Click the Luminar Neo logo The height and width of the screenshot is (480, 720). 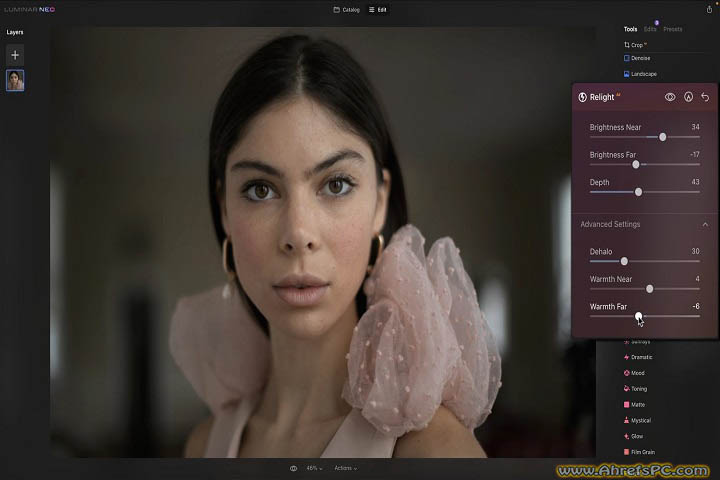point(29,9)
